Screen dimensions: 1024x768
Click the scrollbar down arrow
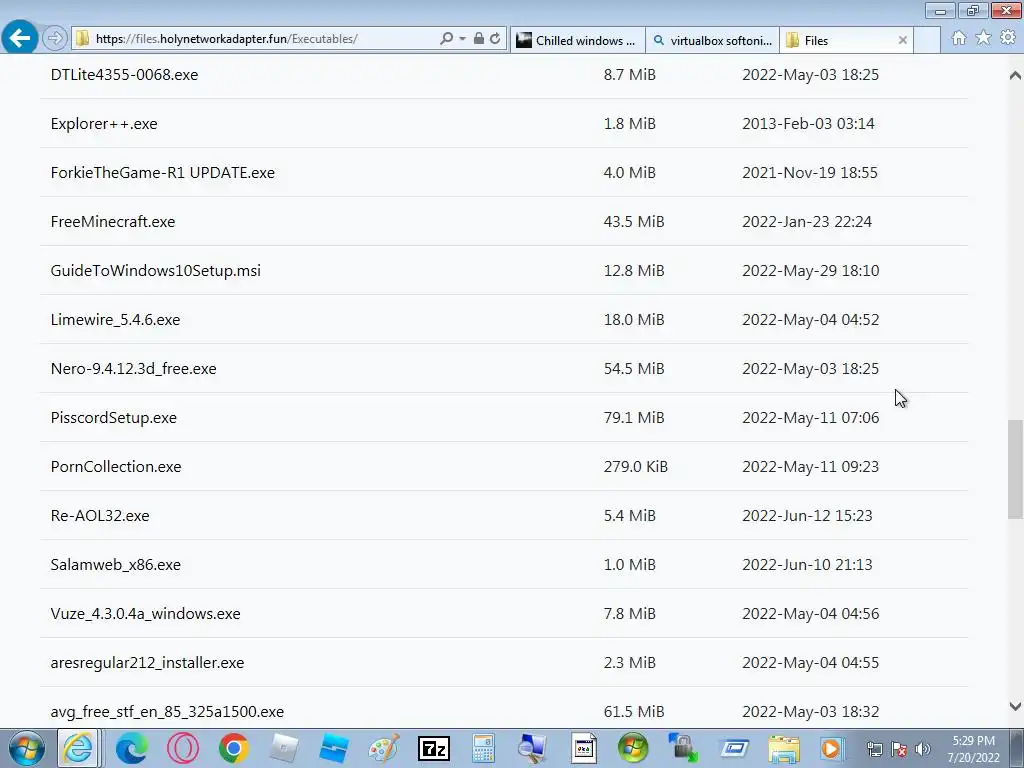pos(1015,706)
